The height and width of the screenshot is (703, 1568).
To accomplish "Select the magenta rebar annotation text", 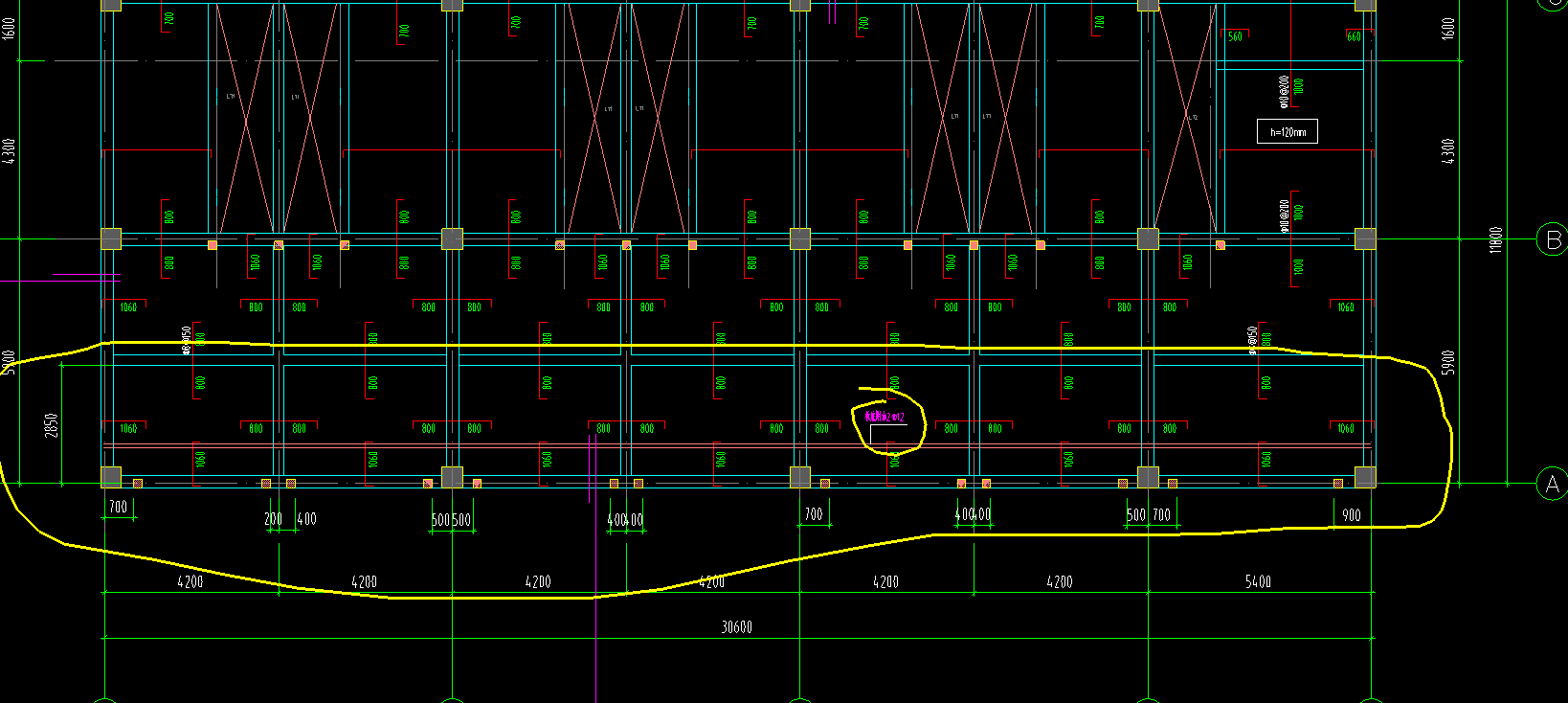I will 884,417.
